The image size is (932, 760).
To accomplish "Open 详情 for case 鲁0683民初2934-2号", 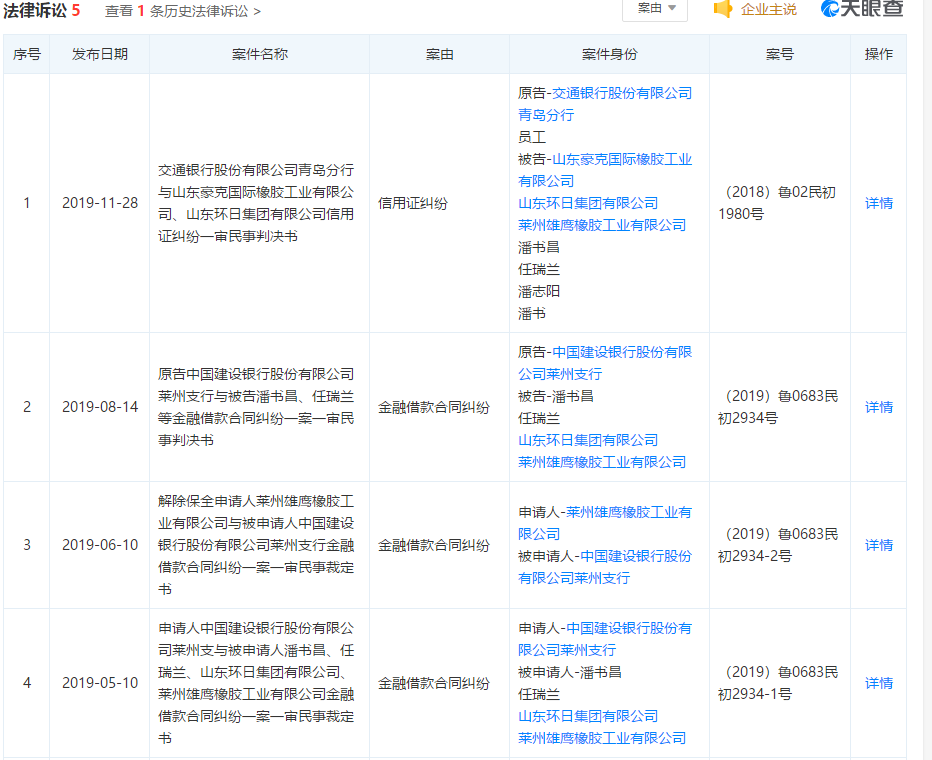I will (x=879, y=545).
